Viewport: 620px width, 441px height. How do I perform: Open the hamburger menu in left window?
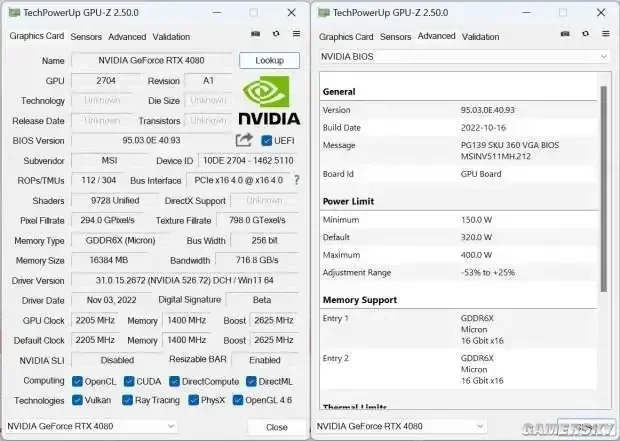[x=296, y=34]
